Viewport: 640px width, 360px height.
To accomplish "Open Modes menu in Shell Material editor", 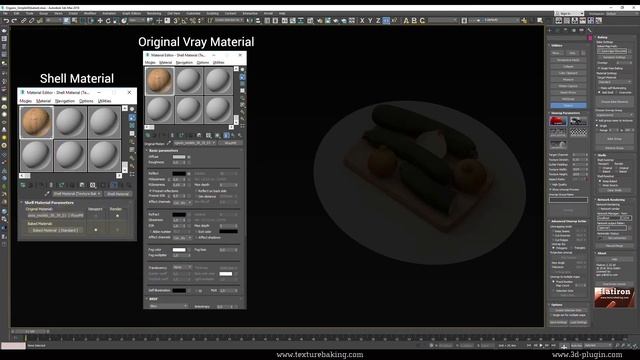I will [x=26, y=101].
